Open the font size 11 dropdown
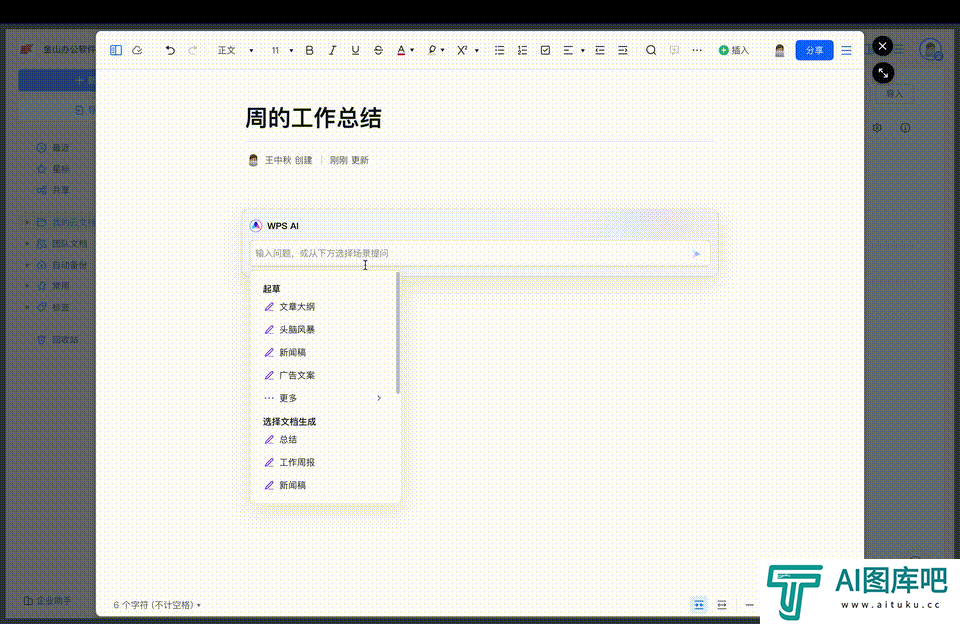 282,50
